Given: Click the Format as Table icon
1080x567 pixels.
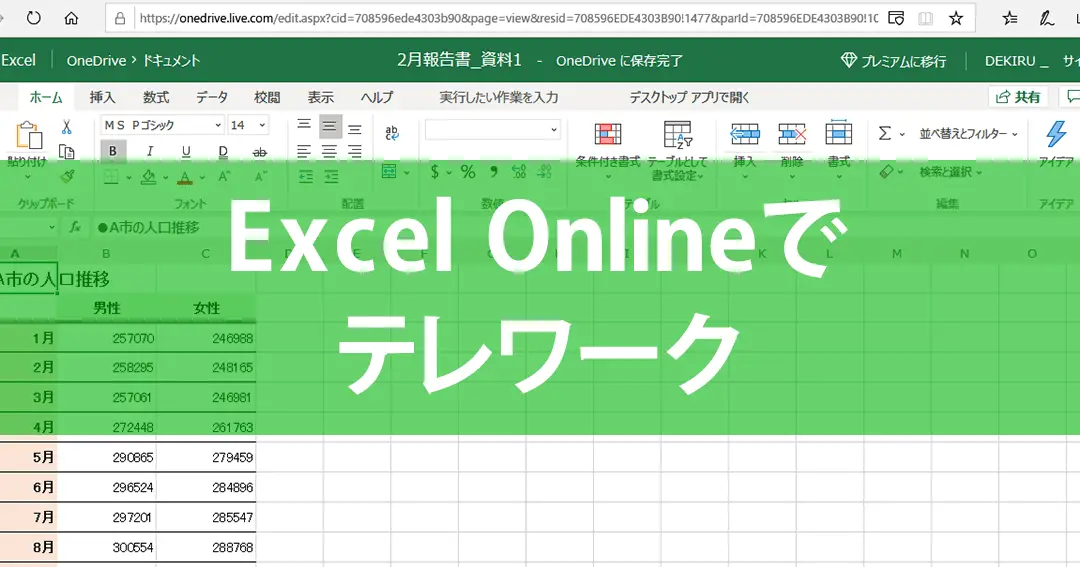Looking at the screenshot, I should point(678,134).
